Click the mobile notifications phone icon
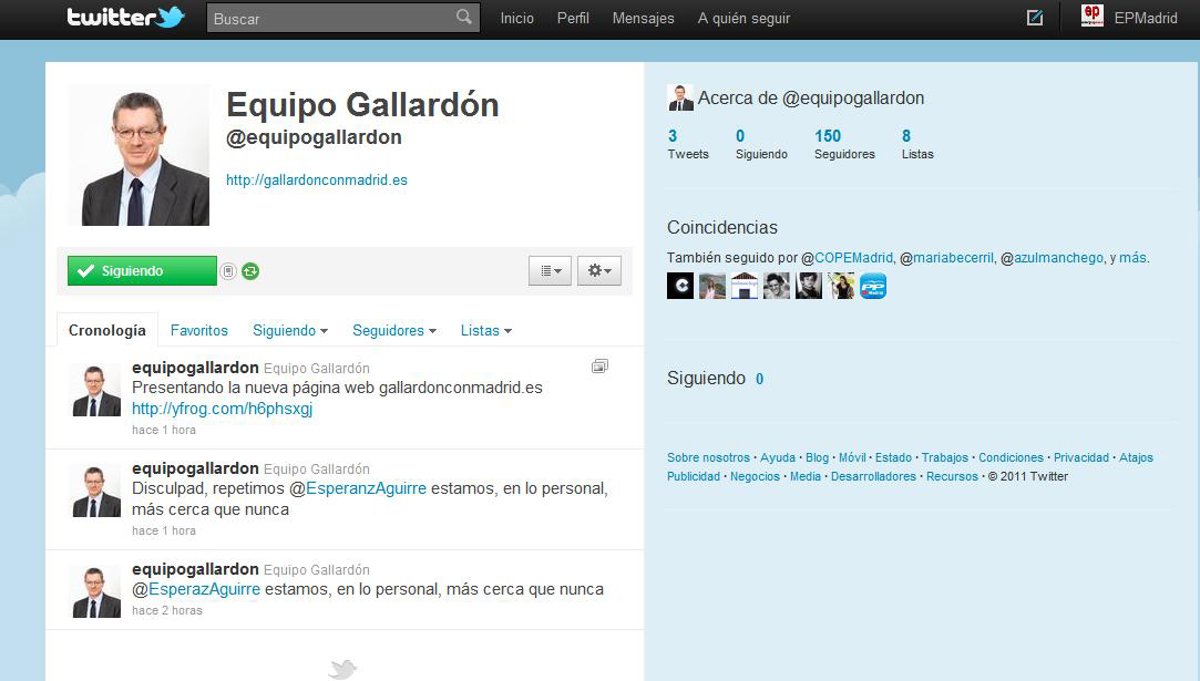This screenshot has height=681, width=1200. coord(228,271)
